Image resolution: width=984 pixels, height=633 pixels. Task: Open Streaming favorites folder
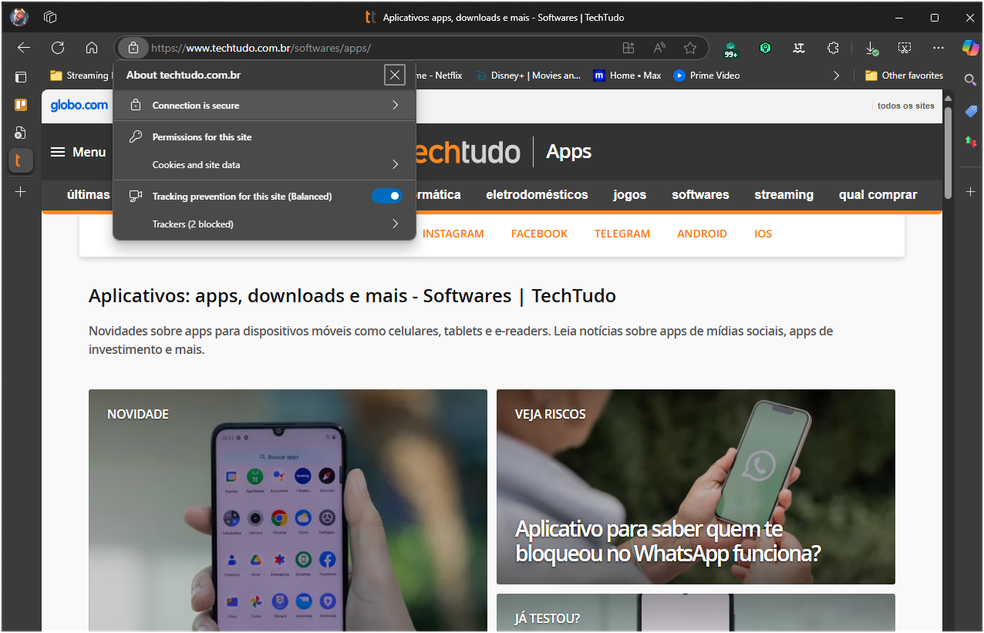pos(81,75)
